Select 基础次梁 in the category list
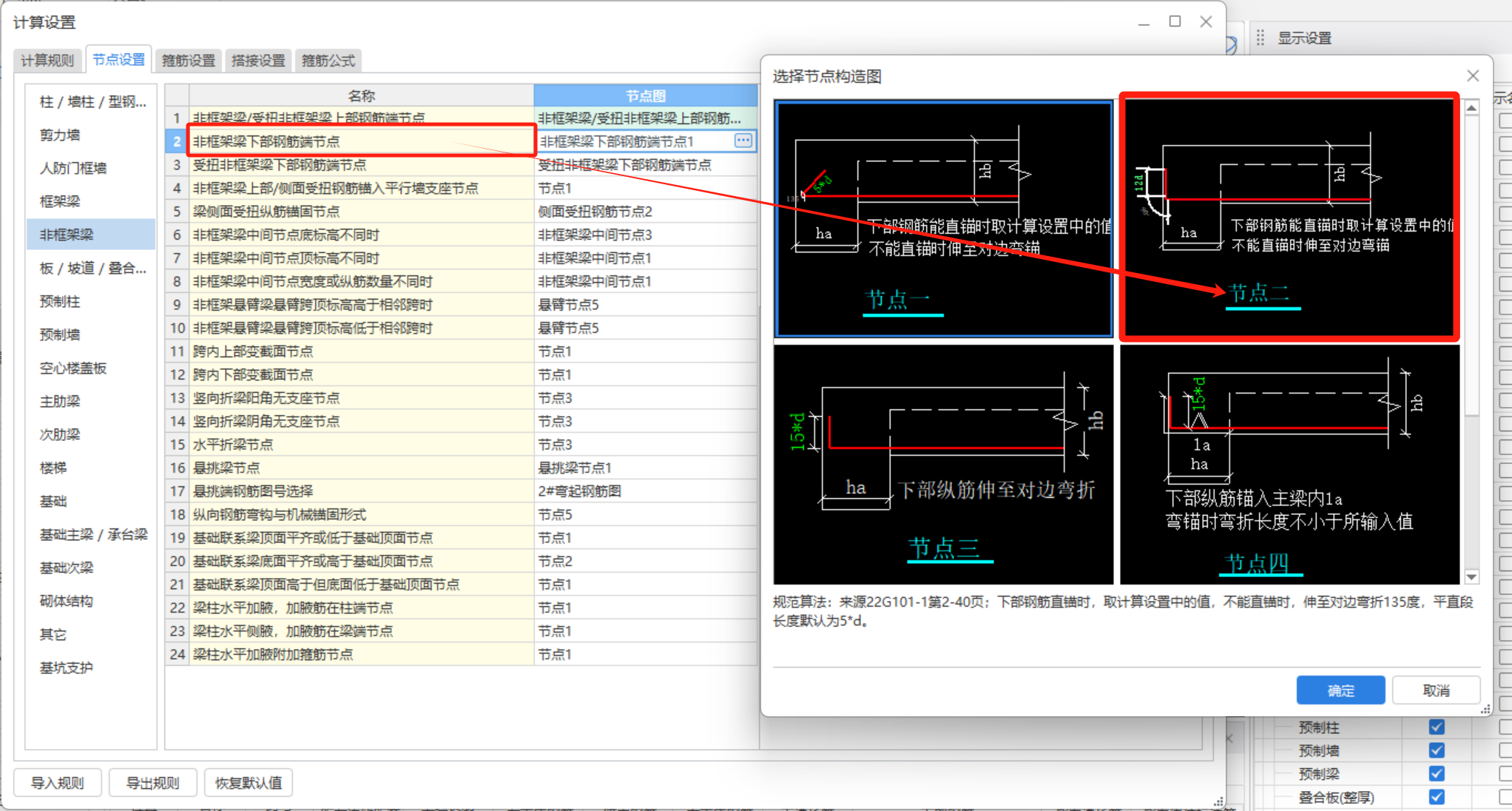 click(92, 568)
